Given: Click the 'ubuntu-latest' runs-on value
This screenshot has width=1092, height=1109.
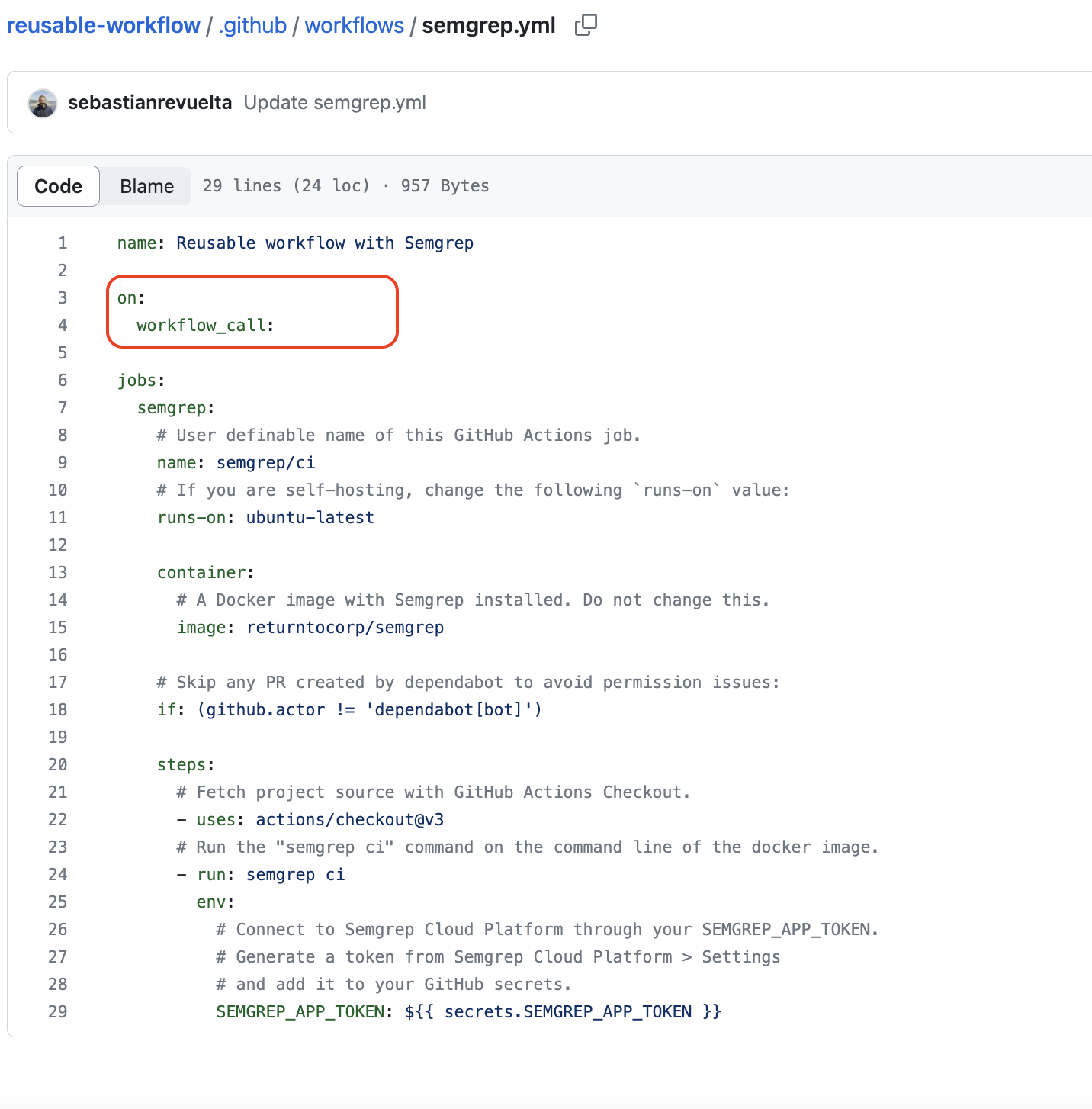Looking at the screenshot, I should (310, 518).
